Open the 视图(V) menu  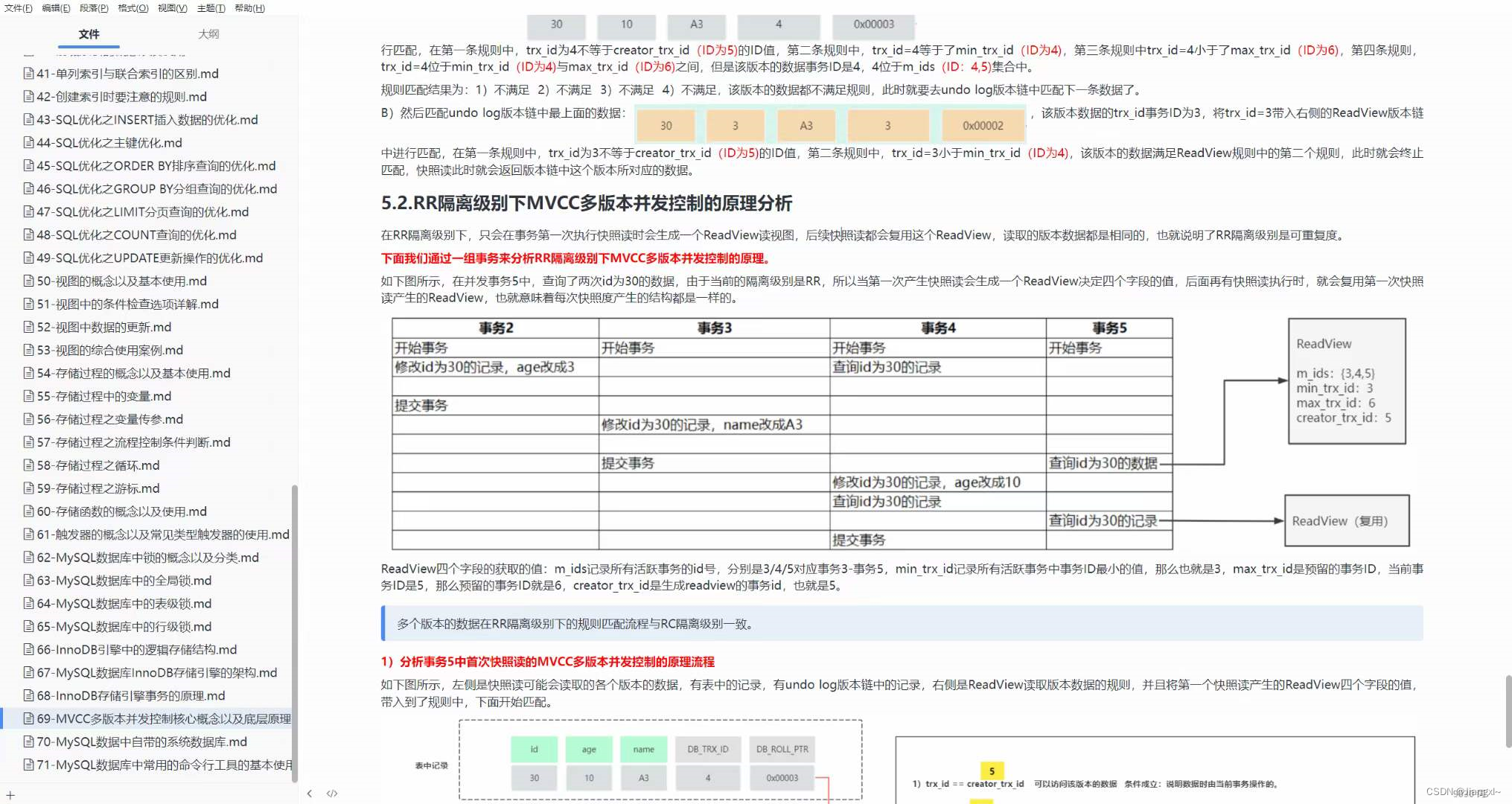pos(172,8)
